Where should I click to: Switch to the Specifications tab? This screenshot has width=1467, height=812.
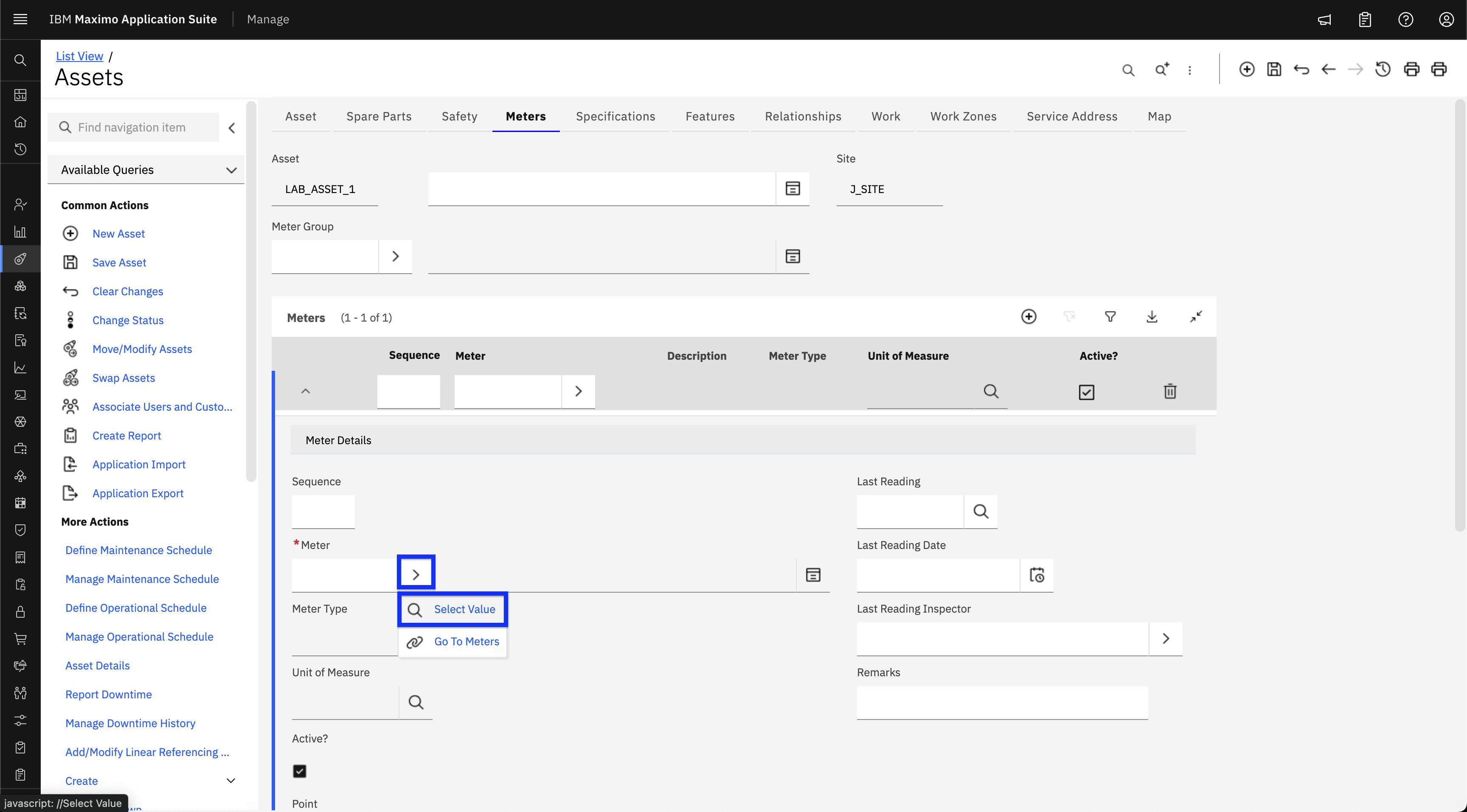click(x=615, y=117)
